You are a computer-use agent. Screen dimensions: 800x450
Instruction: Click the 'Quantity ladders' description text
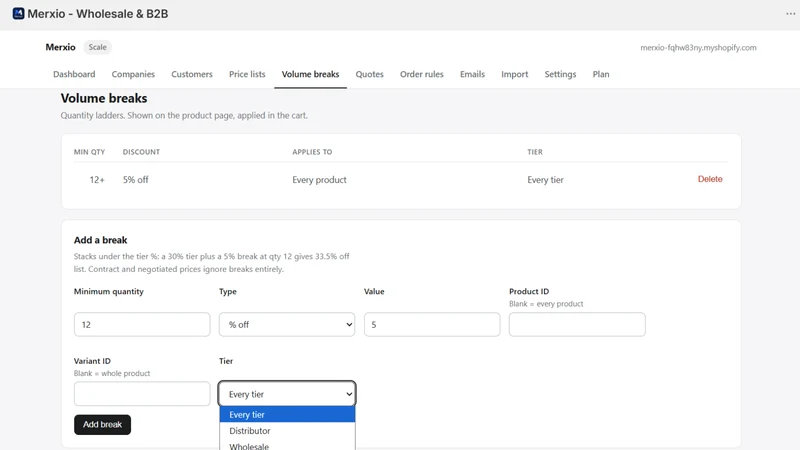184,115
